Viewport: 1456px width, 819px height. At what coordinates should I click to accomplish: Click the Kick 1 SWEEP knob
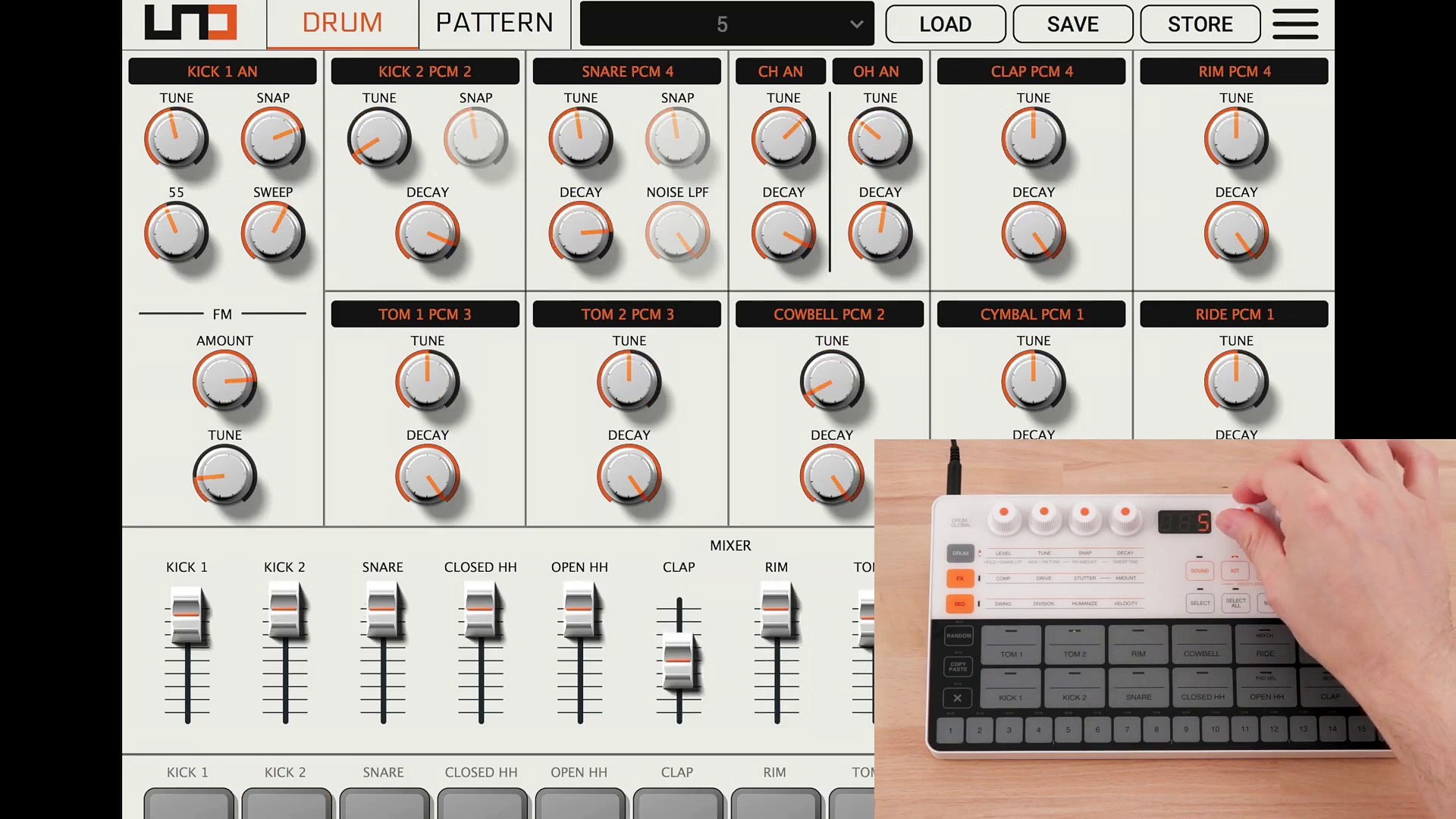point(273,232)
